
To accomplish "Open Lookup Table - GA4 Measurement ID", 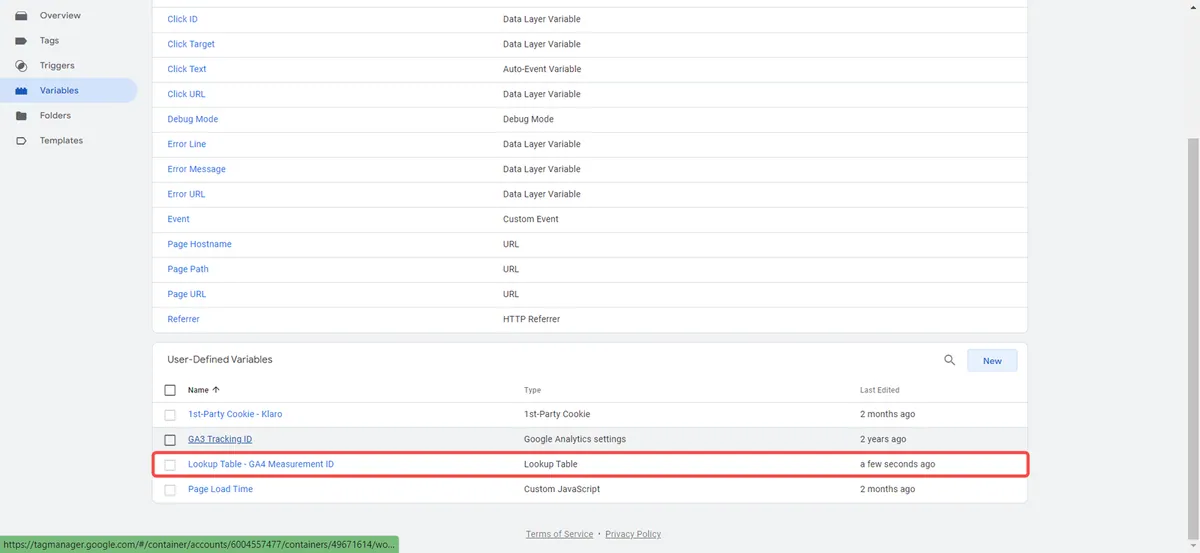I will coord(261,464).
